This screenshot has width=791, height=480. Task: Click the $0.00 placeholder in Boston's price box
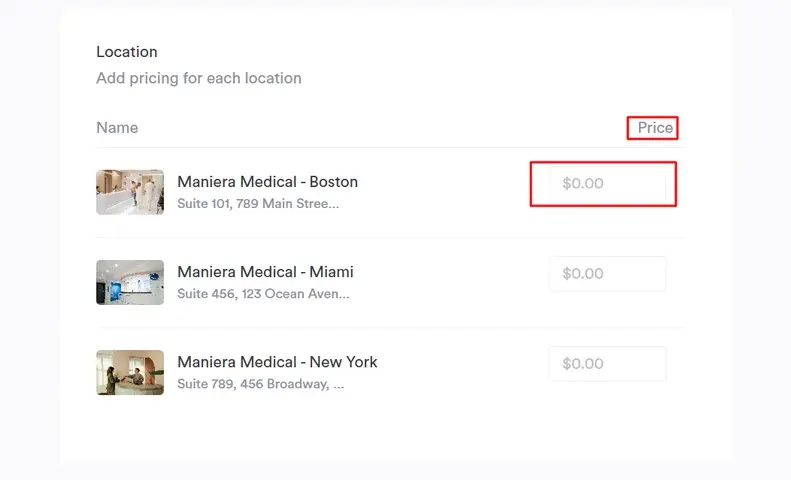pos(583,184)
